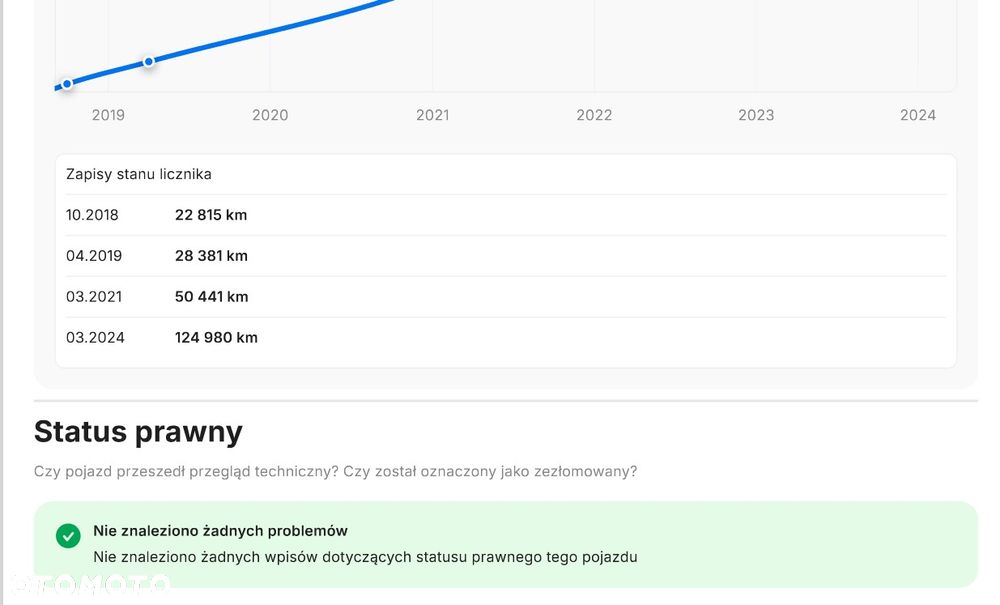
Task: Click the 04.2019 date entry
Action: pos(94,256)
